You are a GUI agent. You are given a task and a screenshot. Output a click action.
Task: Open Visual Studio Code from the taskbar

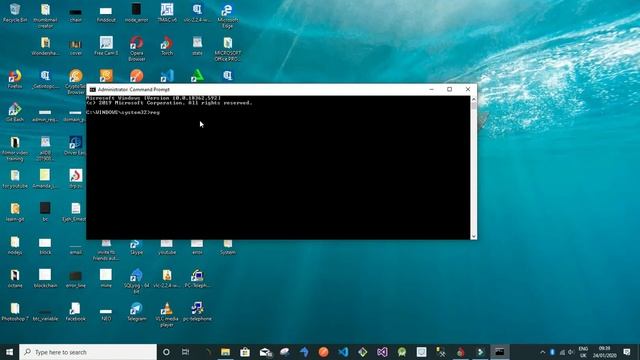[343, 352]
